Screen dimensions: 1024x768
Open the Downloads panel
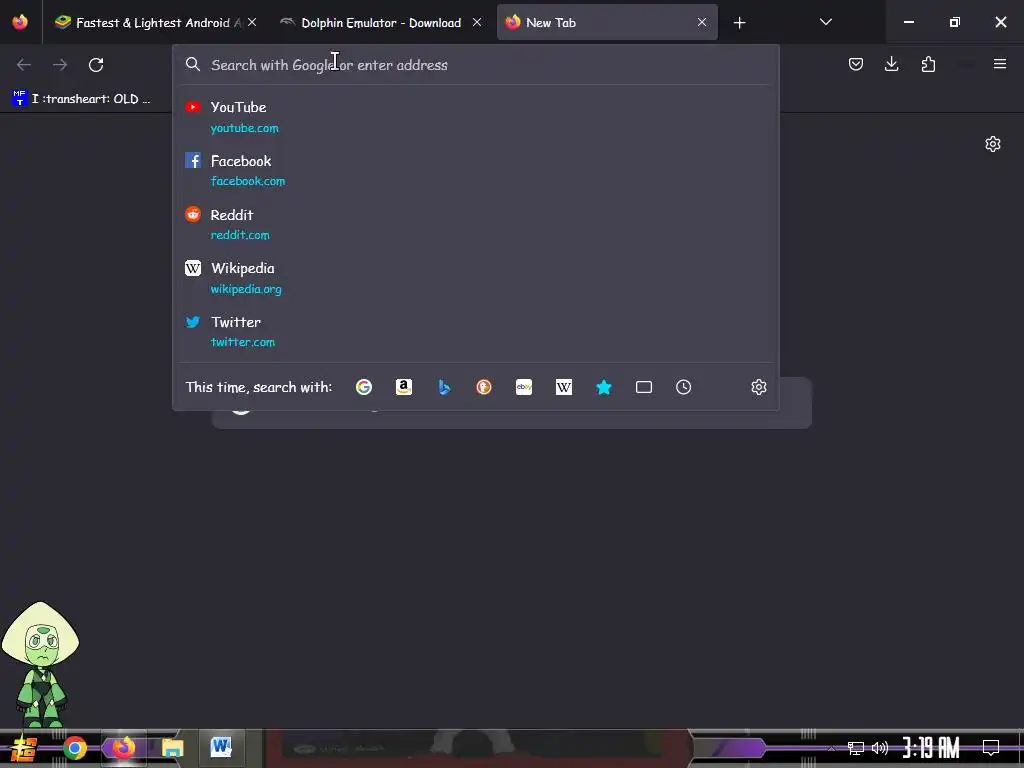(891, 64)
